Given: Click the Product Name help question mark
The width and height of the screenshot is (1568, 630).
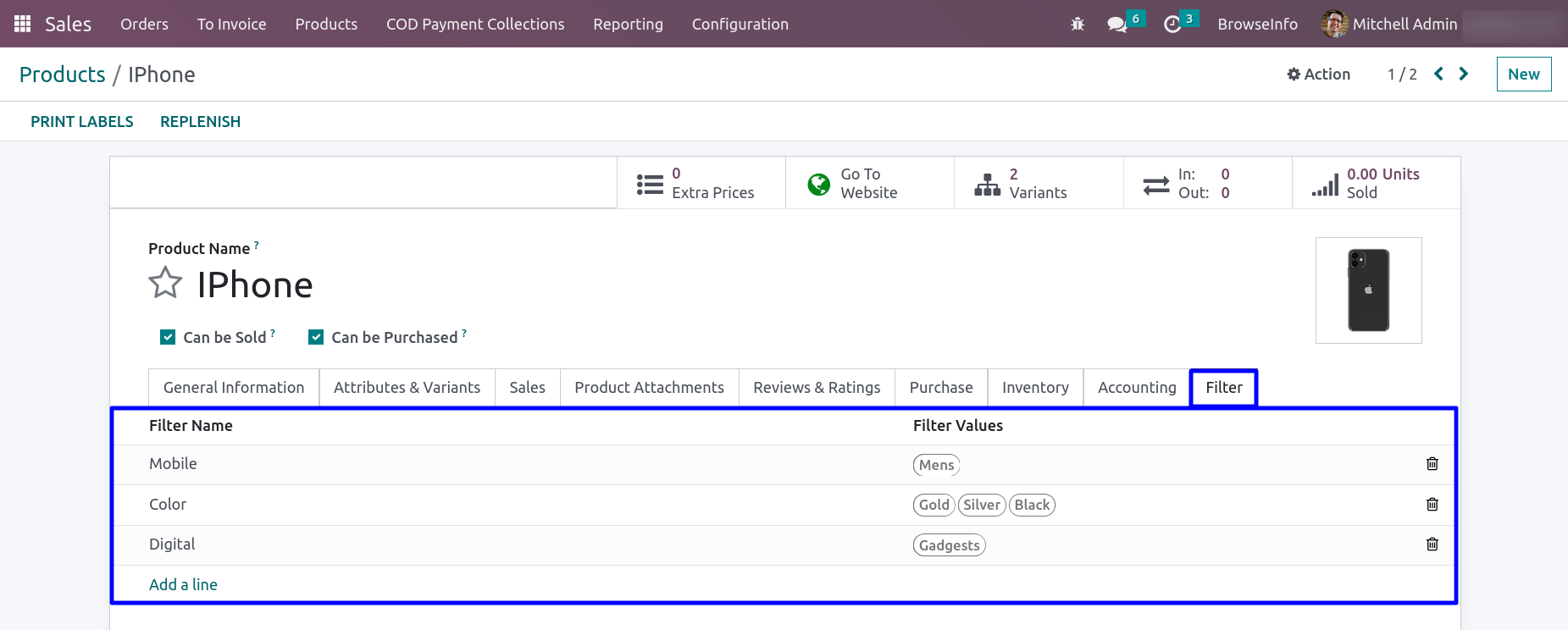Looking at the screenshot, I should pos(257,245).
